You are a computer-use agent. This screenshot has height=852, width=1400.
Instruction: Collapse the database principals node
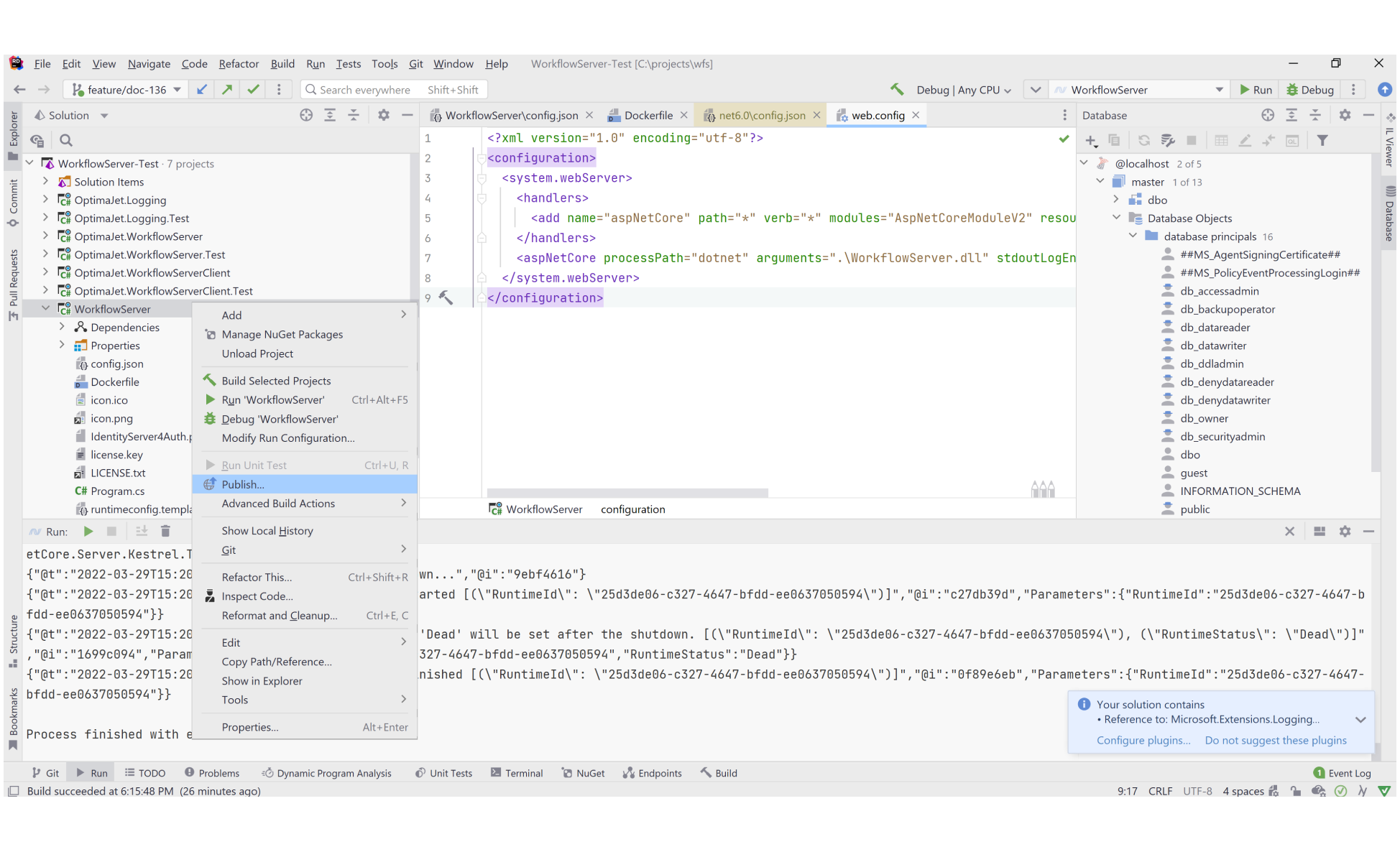coord(1133,236)
